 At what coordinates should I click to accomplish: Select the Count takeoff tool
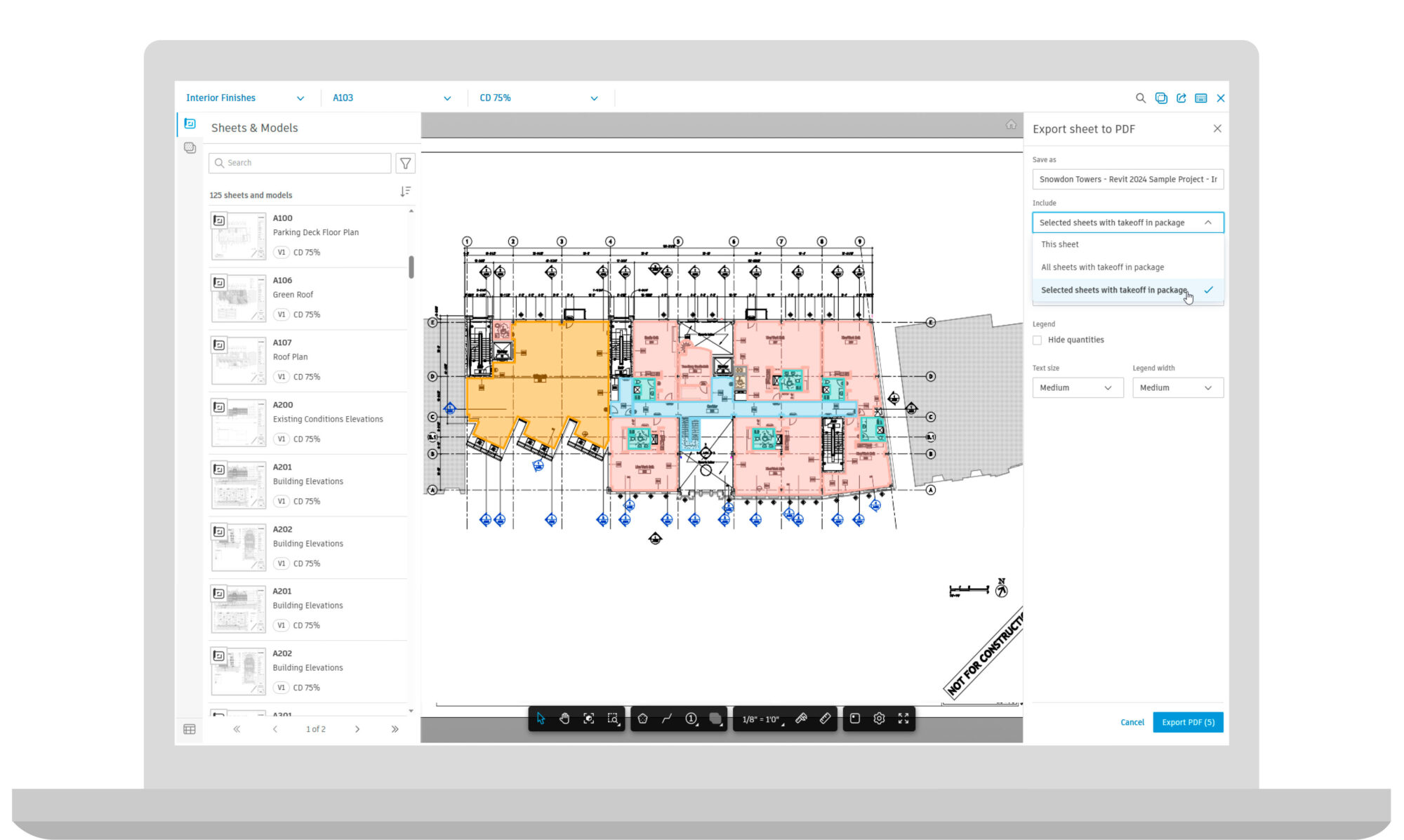[x=691, y=719]
